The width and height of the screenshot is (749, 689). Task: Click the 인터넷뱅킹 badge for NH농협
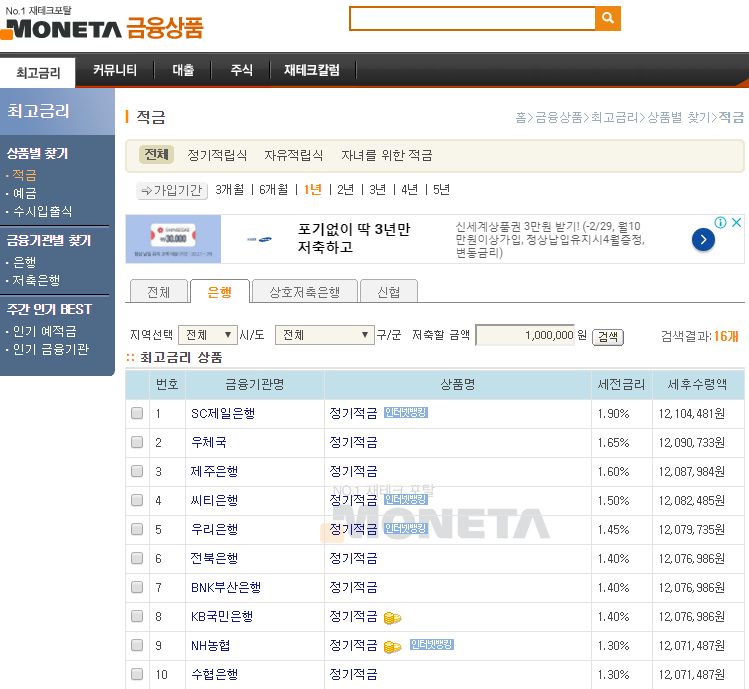(432, 645)
